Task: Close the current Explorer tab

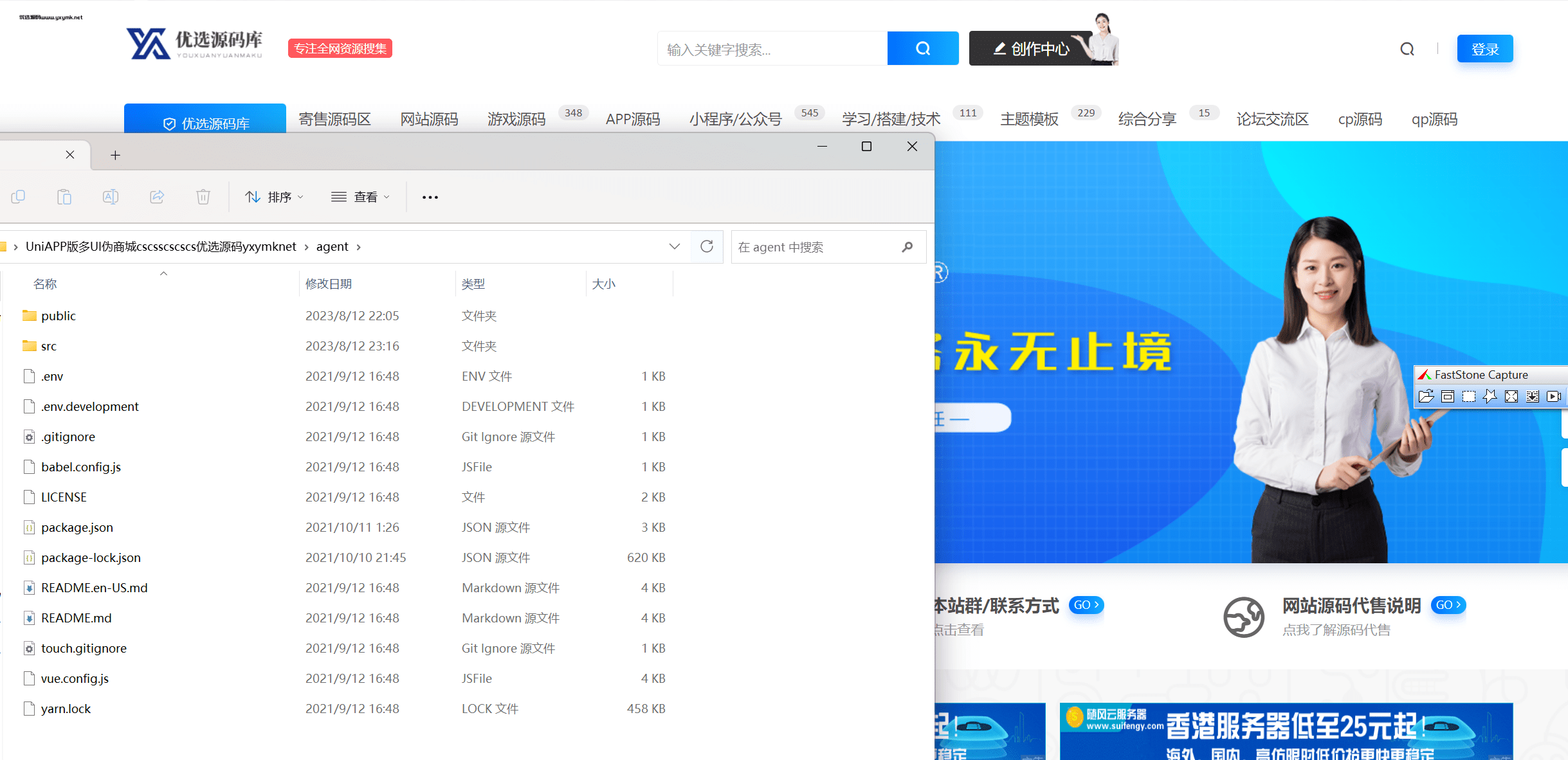Action: [70, 154]
